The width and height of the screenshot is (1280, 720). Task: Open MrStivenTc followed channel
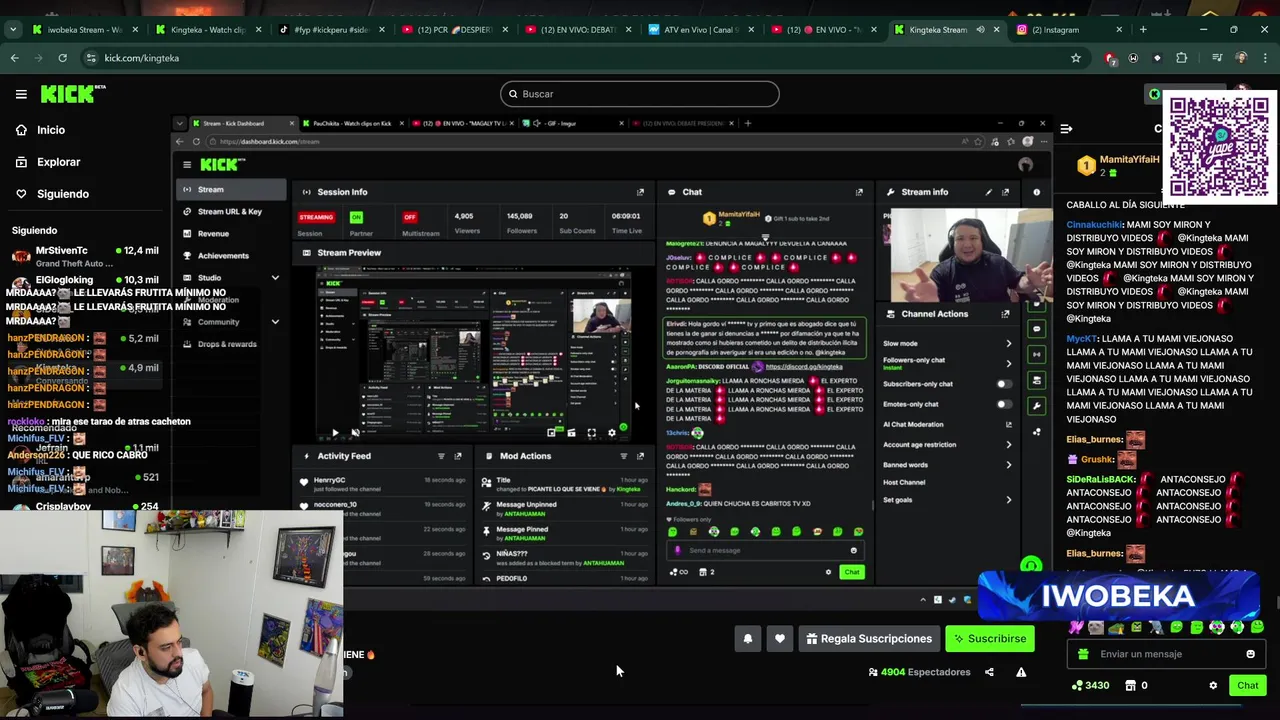point(85,256)
